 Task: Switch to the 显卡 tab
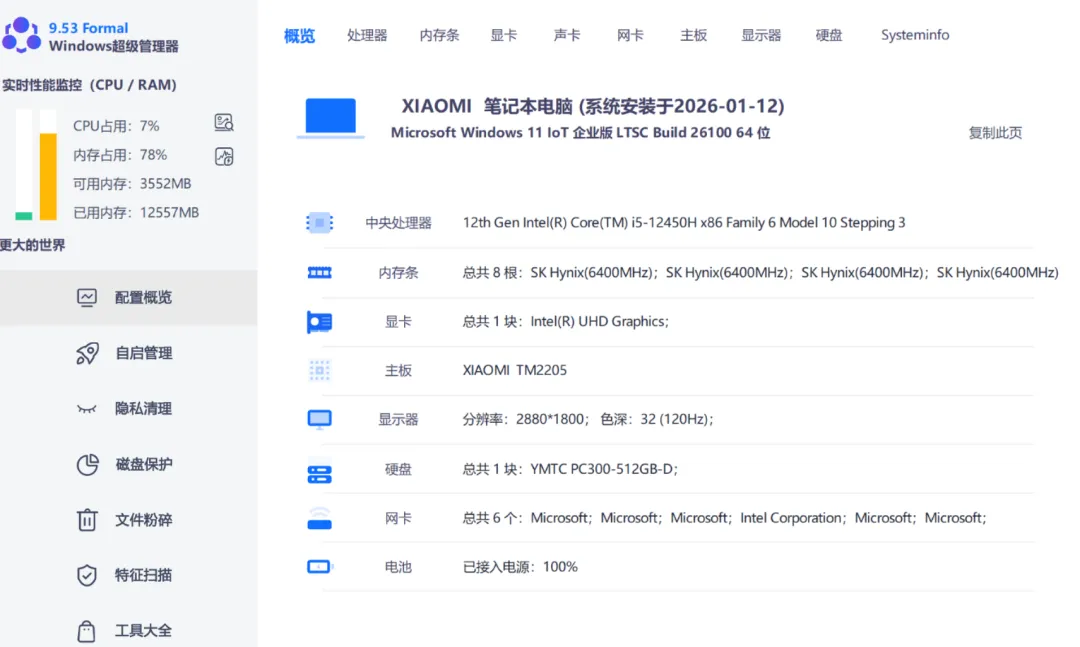click(503, 35)
